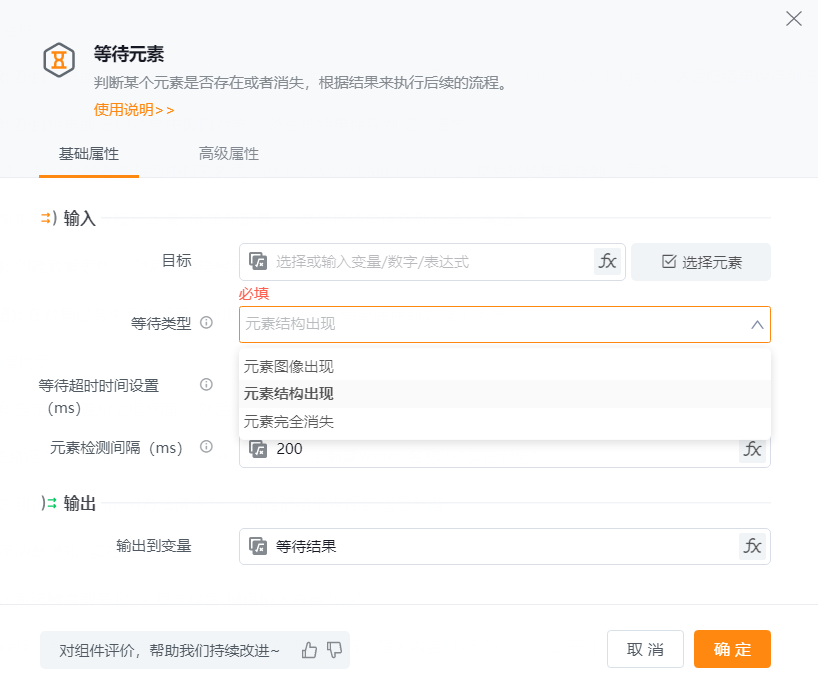Switch to 高级属性 tab
818x688 pixels.
pos(228,154)
